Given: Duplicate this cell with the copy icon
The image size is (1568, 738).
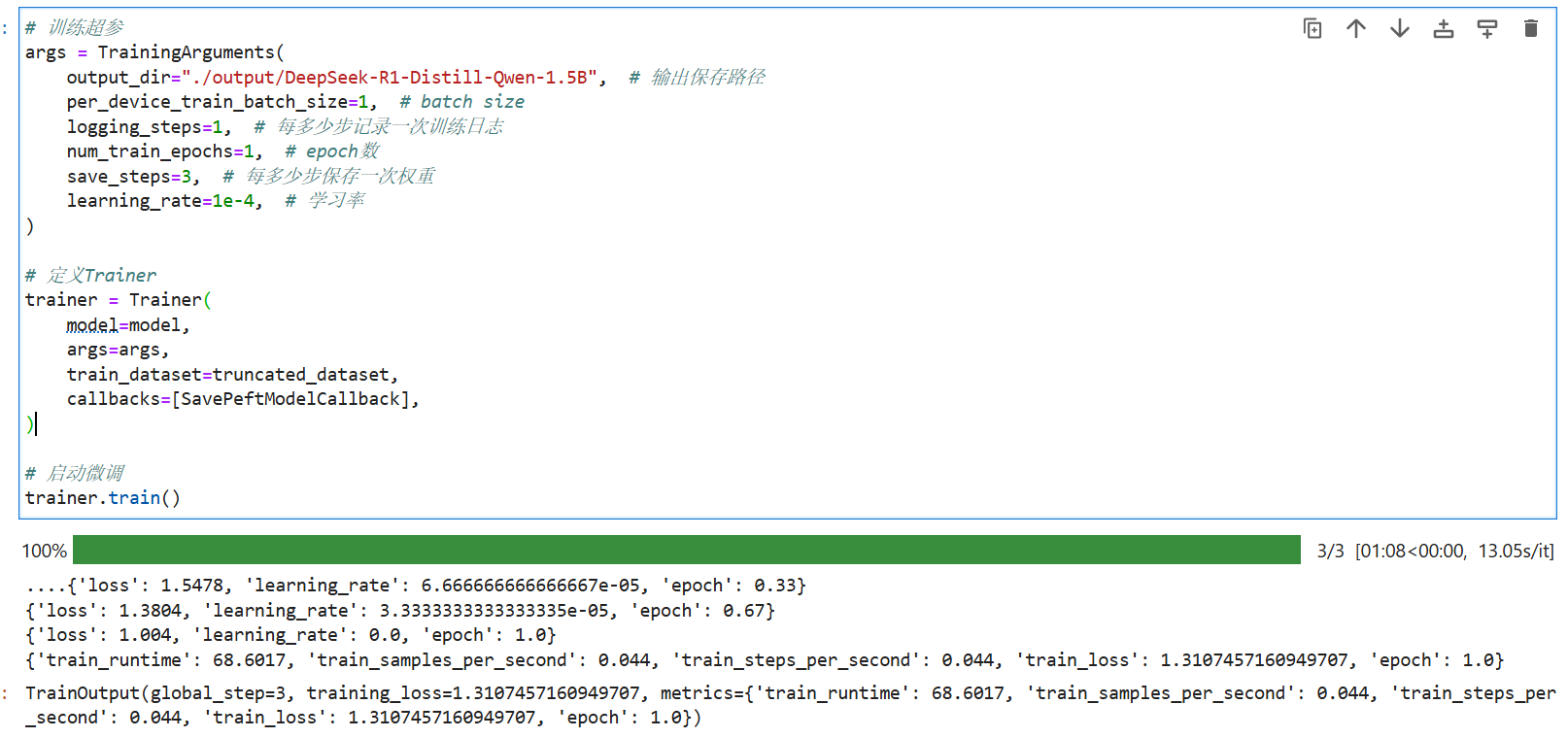Looking at the screenshot, I should point(1312,29).
